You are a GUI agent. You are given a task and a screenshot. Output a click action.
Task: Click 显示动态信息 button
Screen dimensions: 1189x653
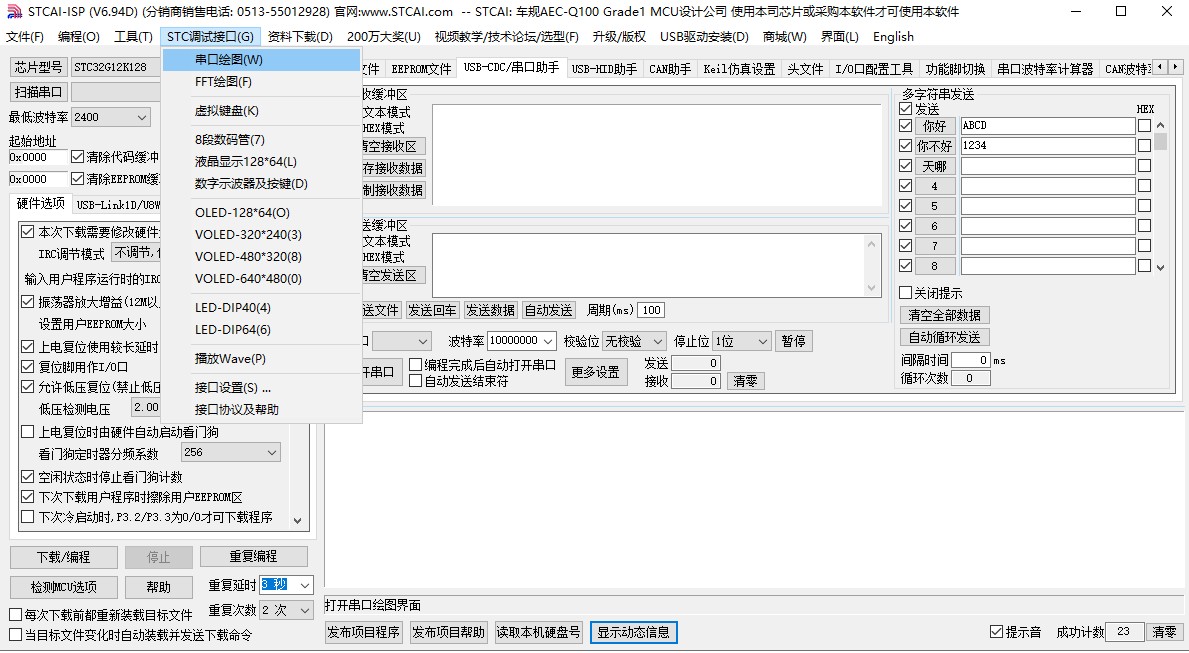pos(633,633)
